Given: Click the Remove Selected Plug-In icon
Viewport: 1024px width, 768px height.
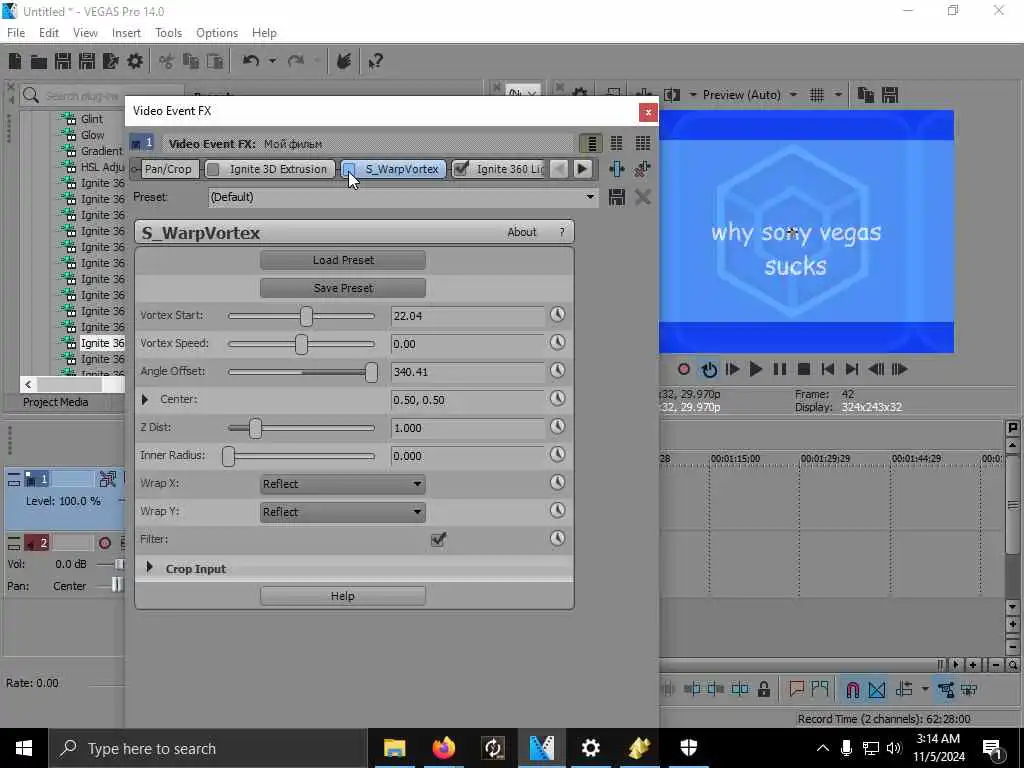Looking at the screenshot, I should 643,169.
